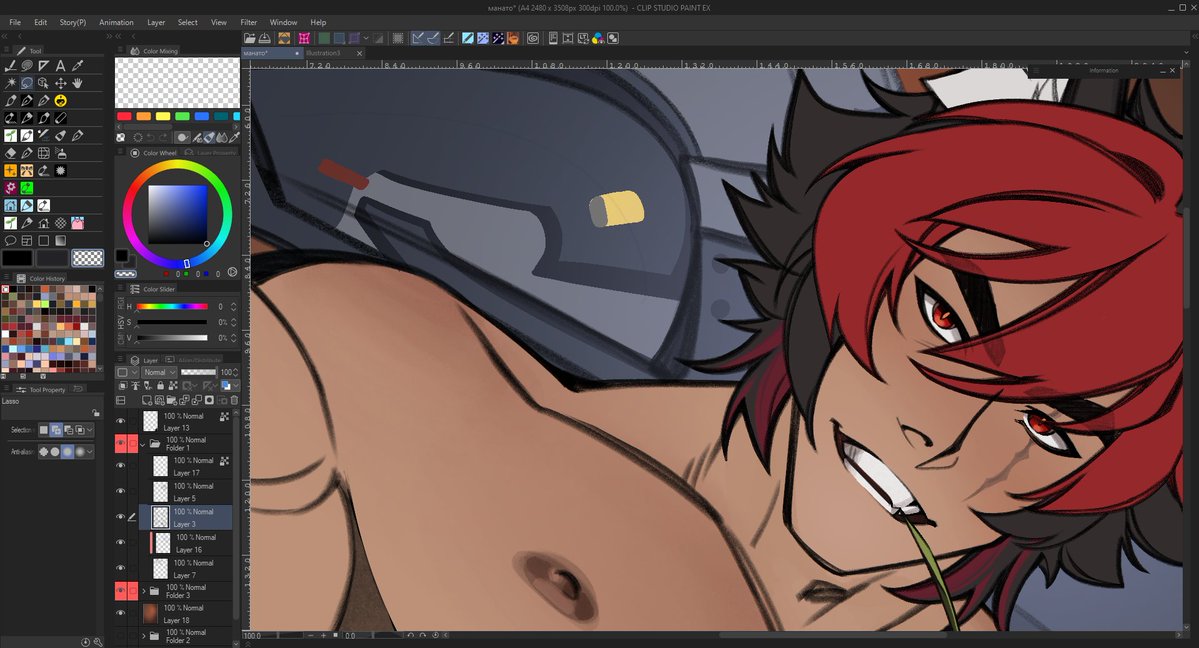Click the Hue slider in Color Slider

tap(172, 306)
